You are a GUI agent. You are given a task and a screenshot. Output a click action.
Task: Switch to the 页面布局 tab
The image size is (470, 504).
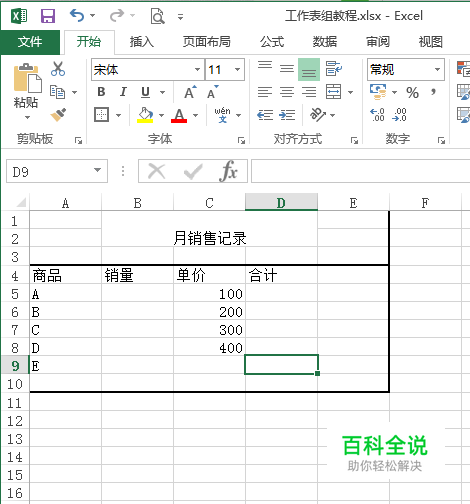(x=207, y=42)
